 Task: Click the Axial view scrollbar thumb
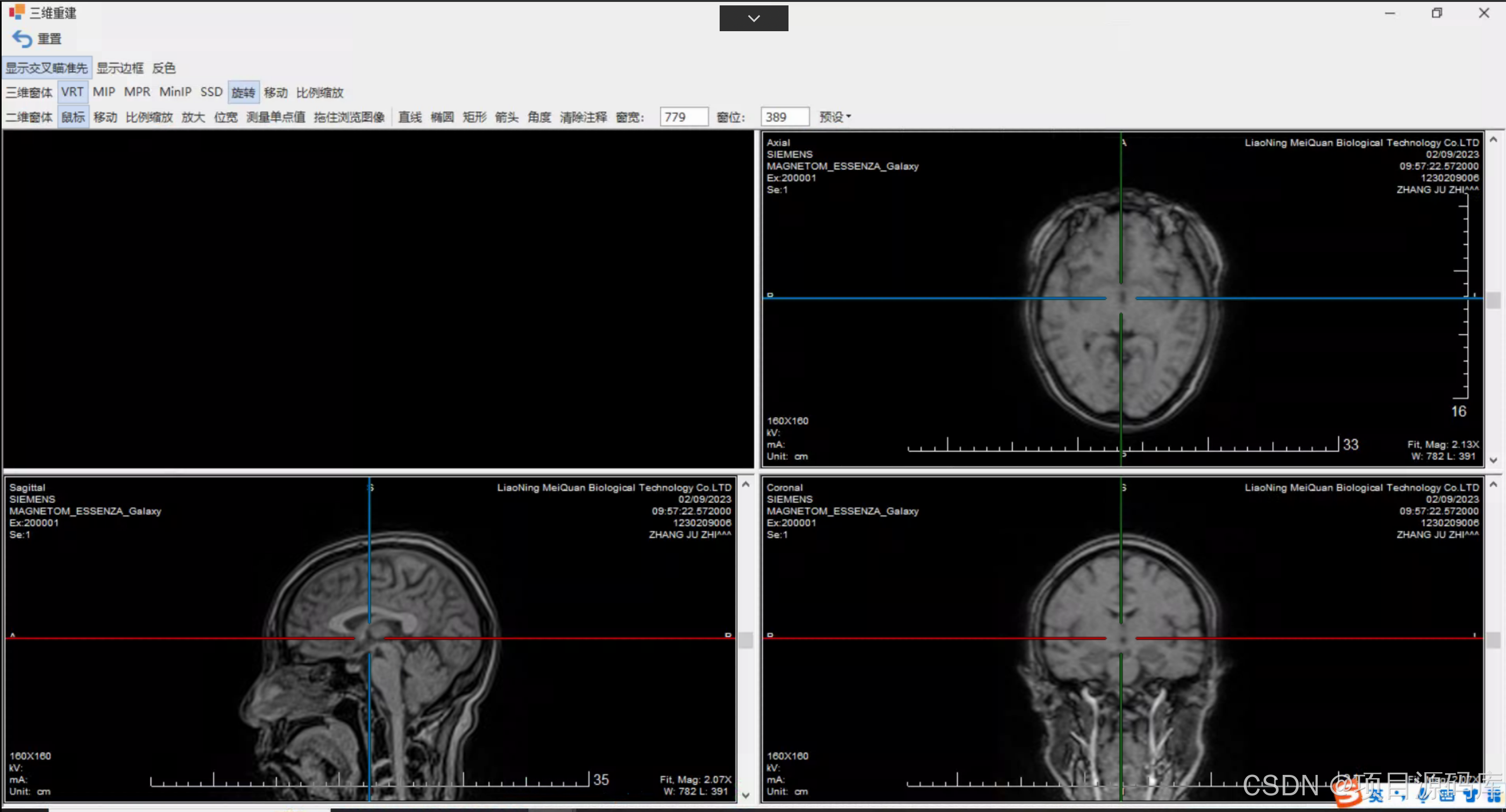point(1493,300)
